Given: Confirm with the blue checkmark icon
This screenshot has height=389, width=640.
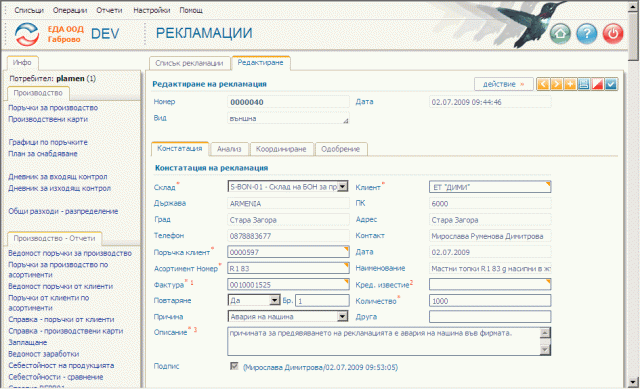Looking at the screenshot, I should pos(611,84).
